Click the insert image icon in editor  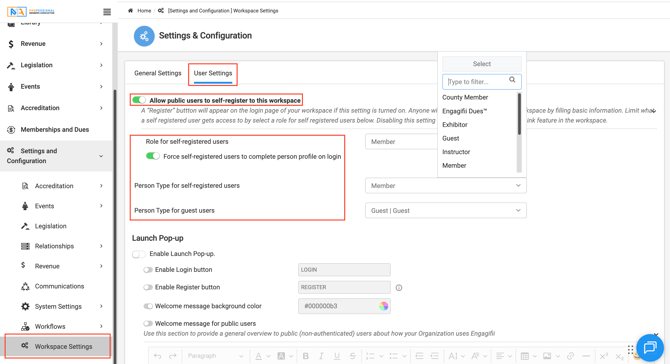pyautogui.click(x=547, y=356)
